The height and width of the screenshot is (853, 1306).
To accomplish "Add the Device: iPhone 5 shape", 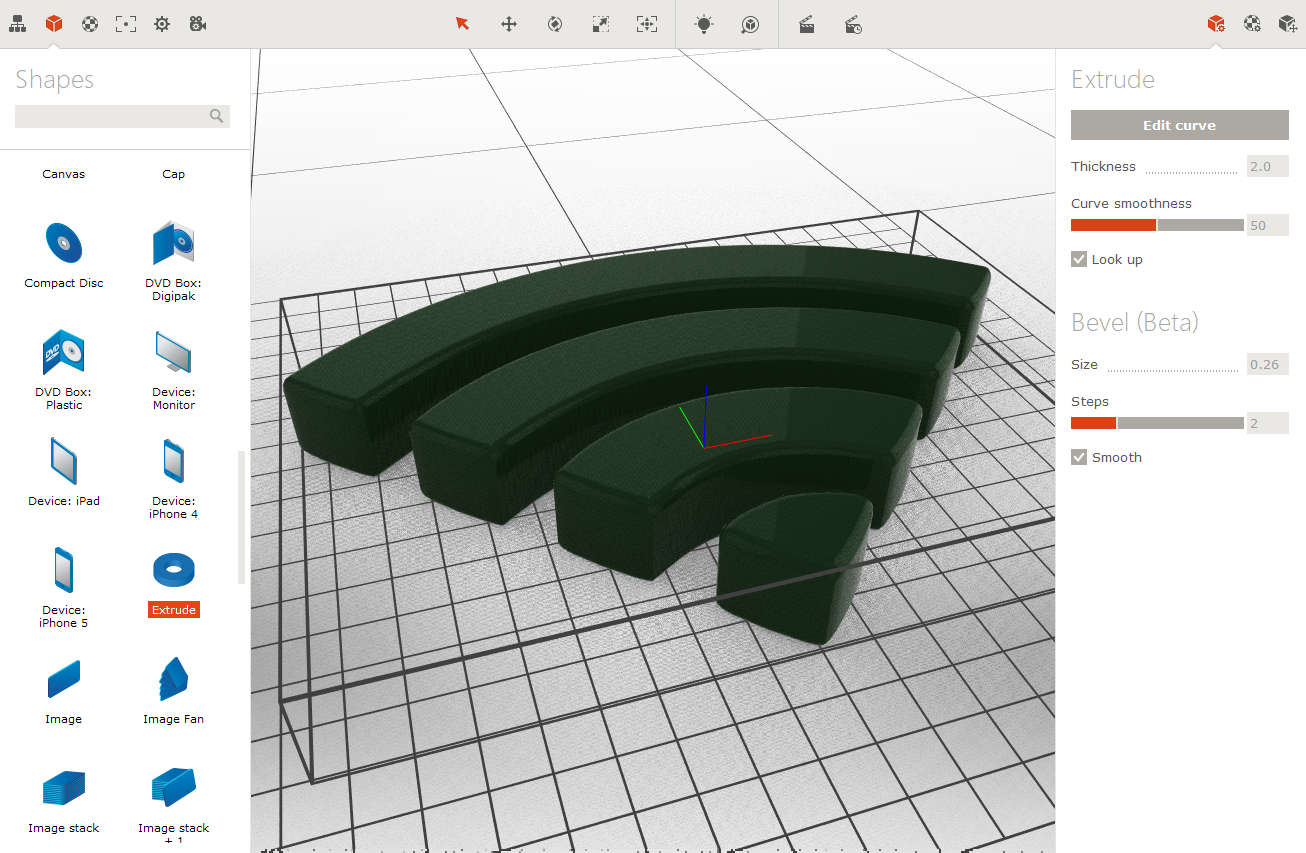I will (63, 570).
